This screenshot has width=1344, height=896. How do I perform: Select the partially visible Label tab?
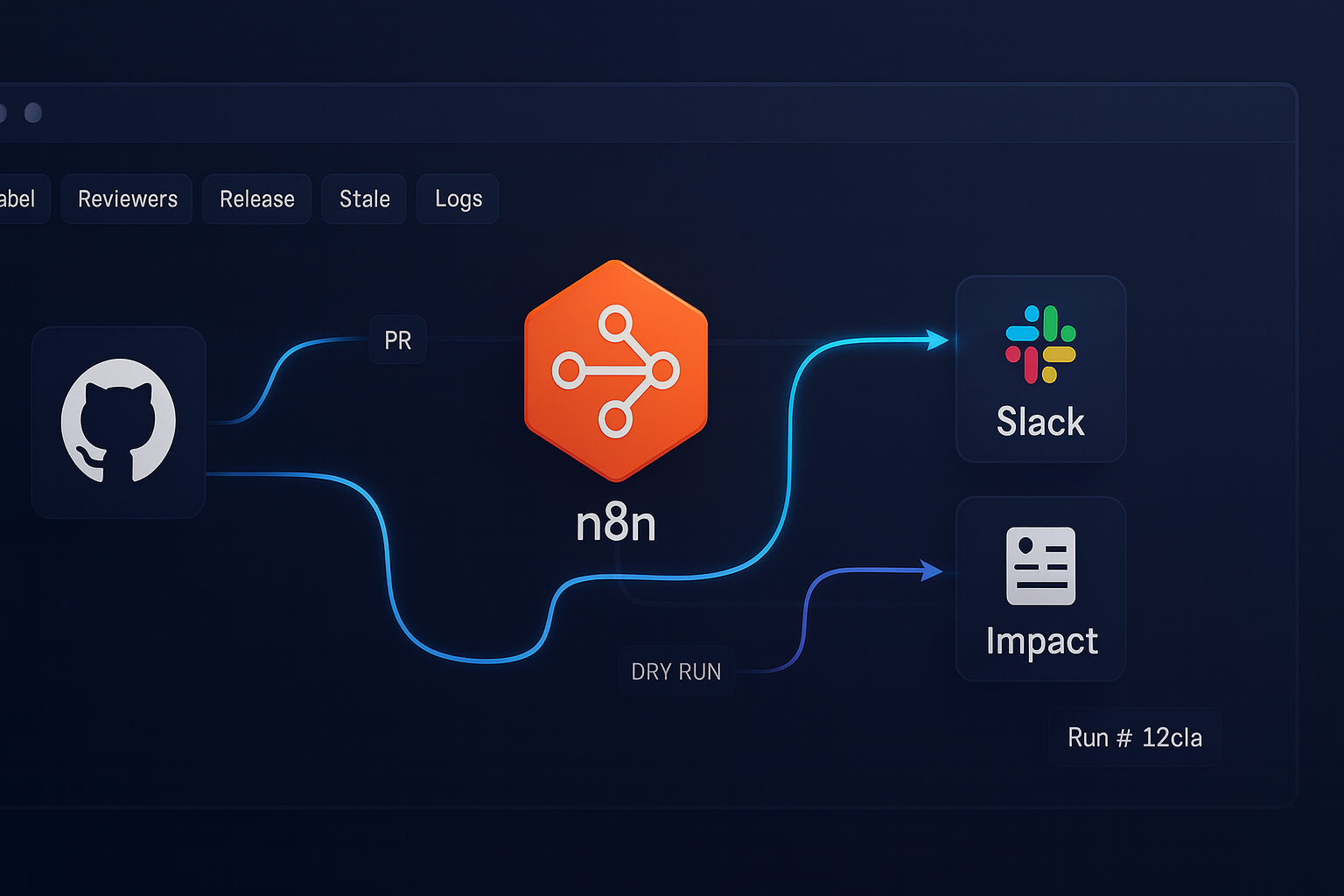point(19,199)
